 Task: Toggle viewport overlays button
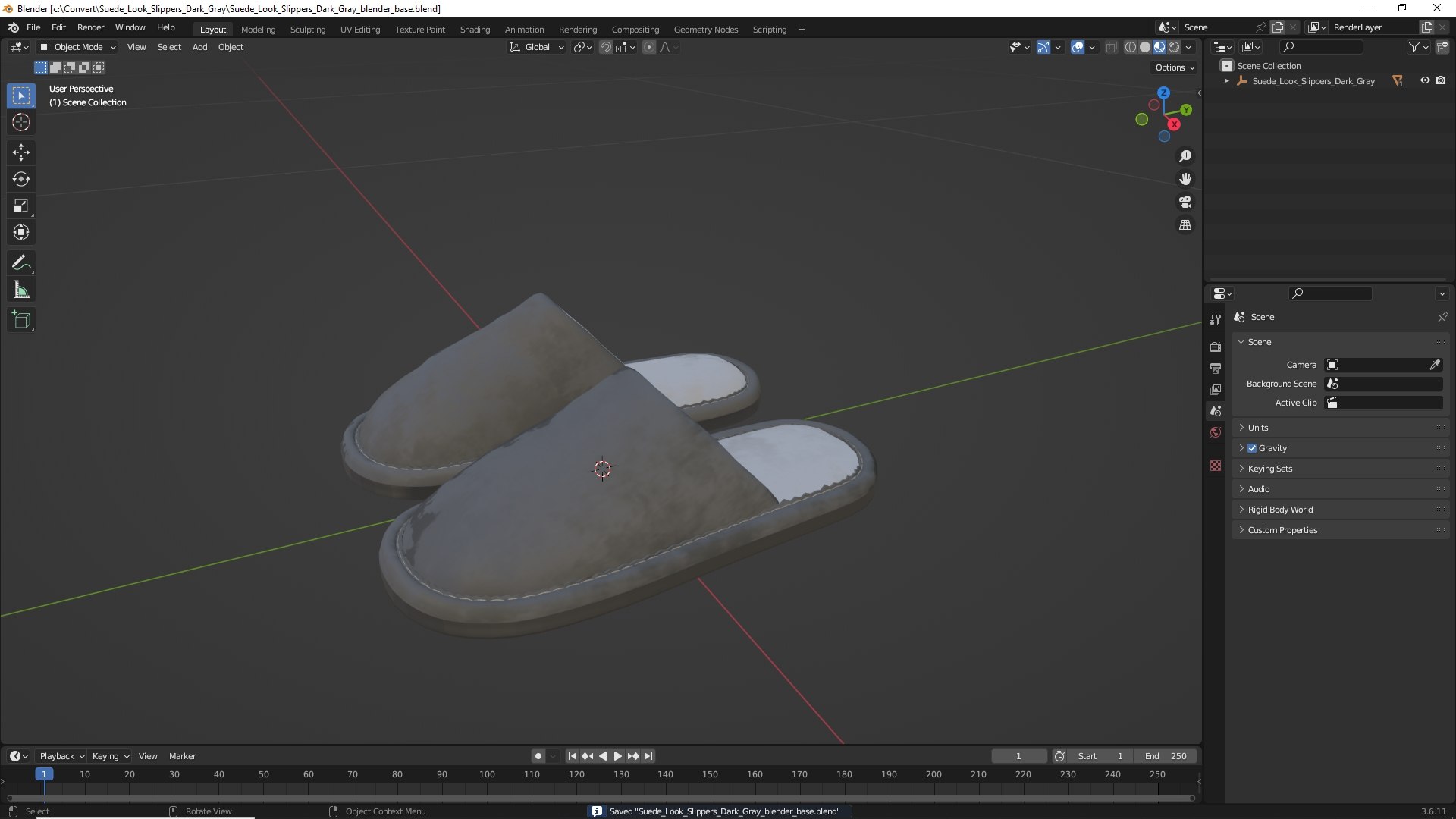tap(1078, 47)
